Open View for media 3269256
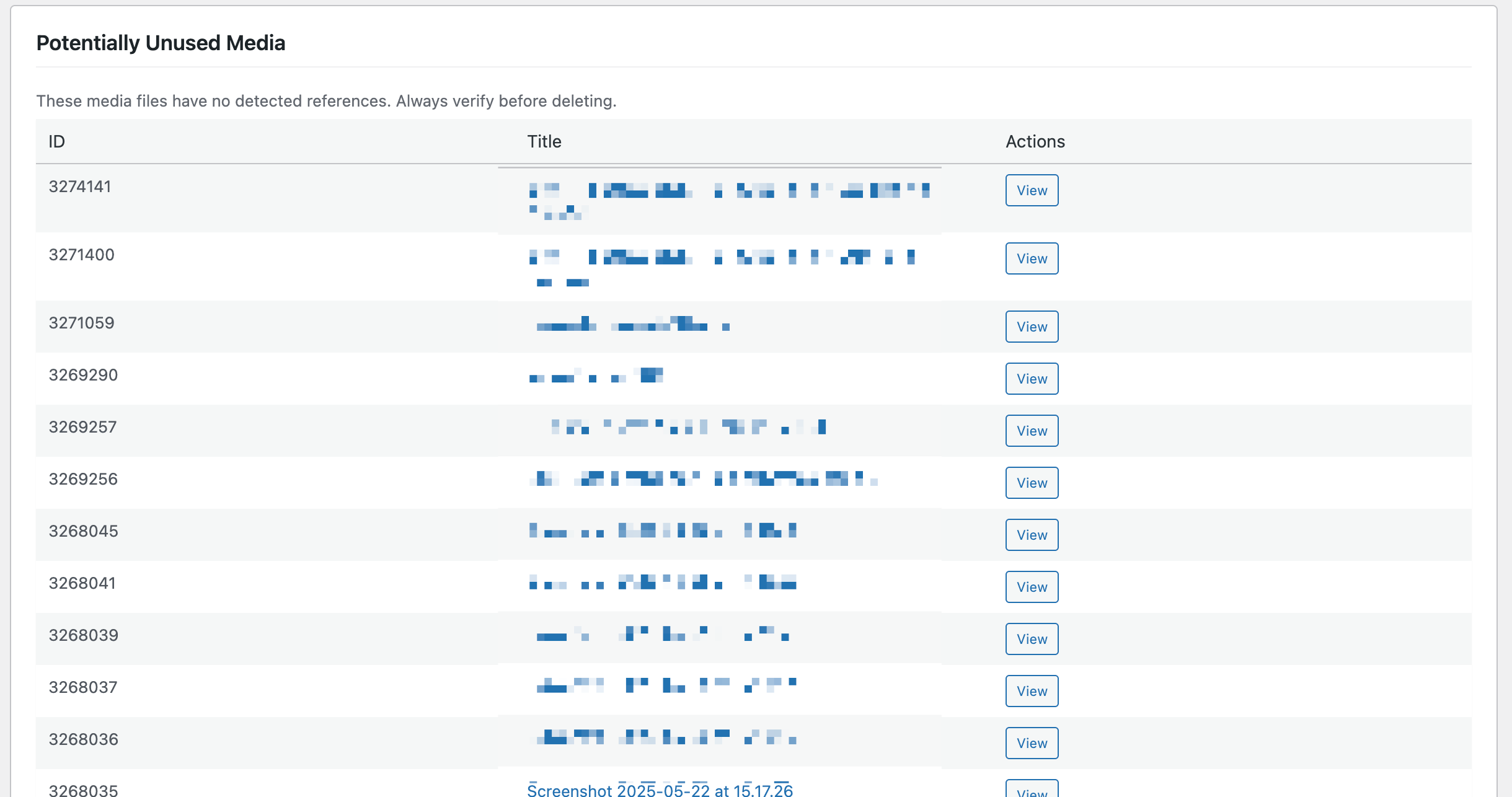Viewport: 1512px width, 797px height. click(1032, 483)
